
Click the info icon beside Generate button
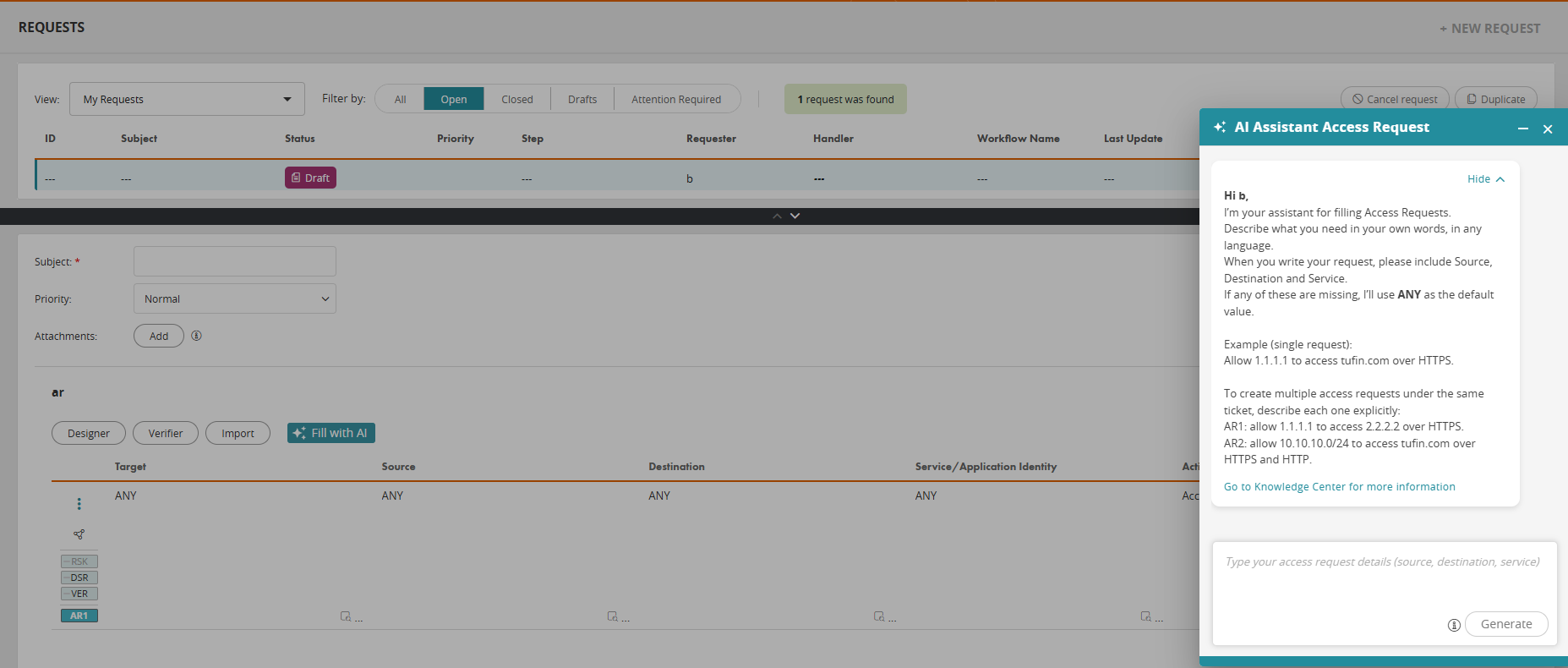1454,625
